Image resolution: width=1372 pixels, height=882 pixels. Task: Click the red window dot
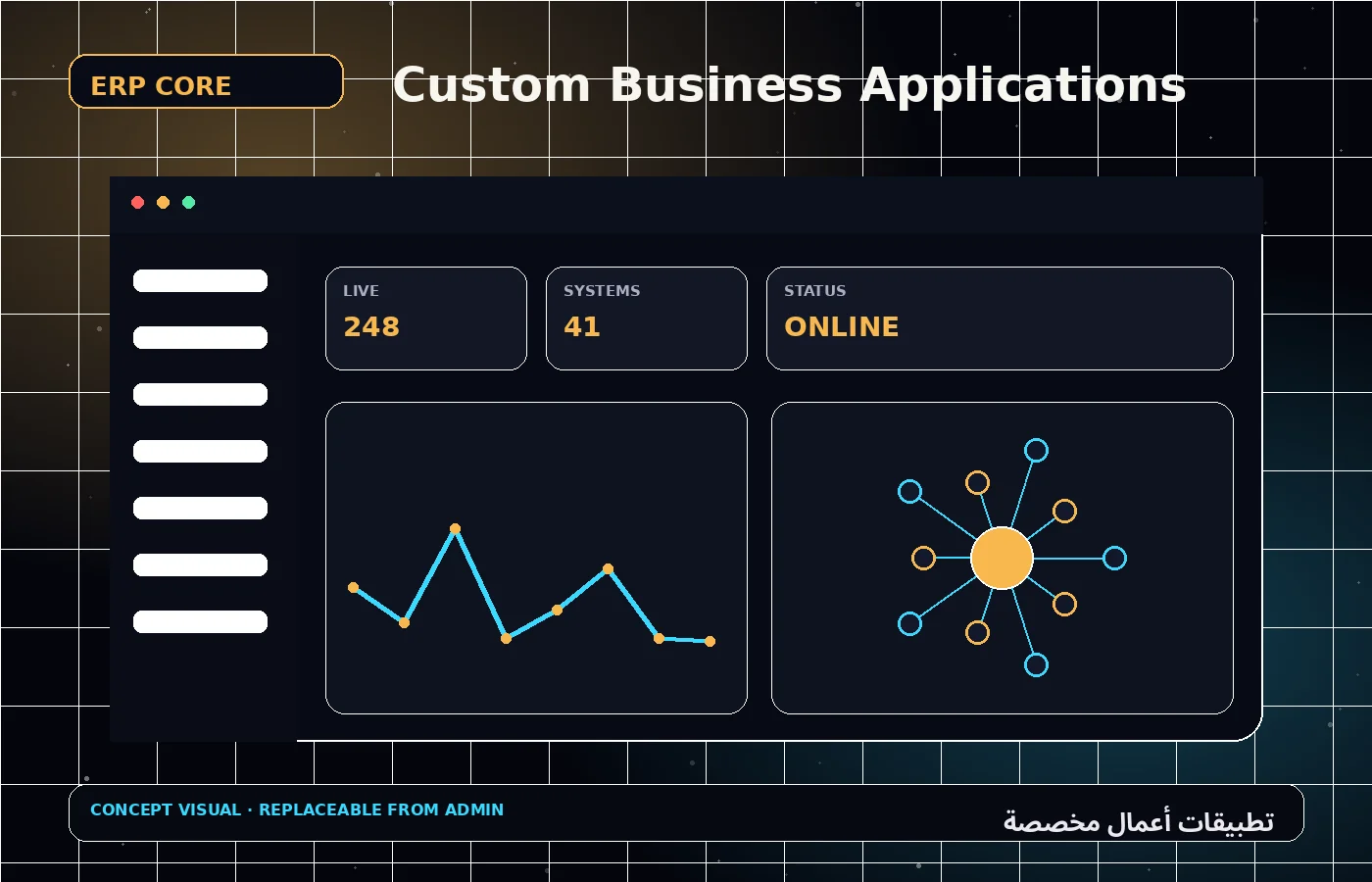138,203
